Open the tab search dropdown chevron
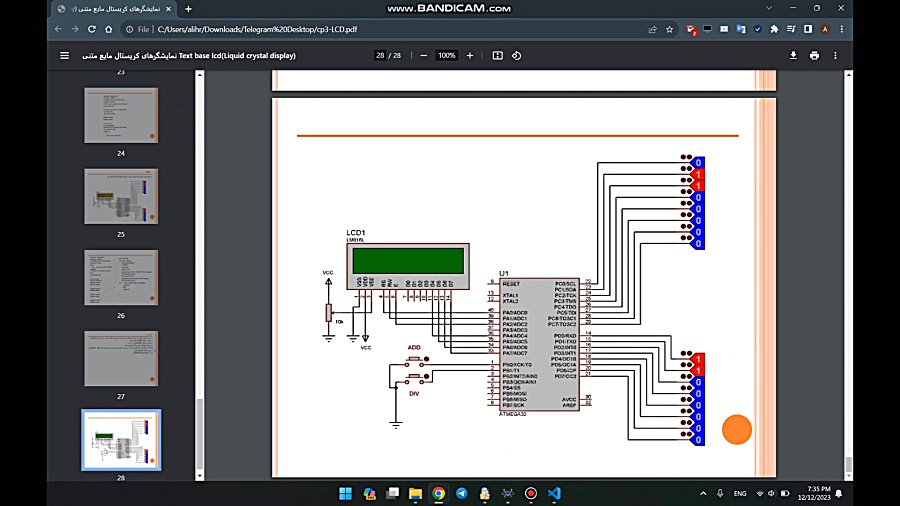The image size is (900, 506). (x=769, y=8)
